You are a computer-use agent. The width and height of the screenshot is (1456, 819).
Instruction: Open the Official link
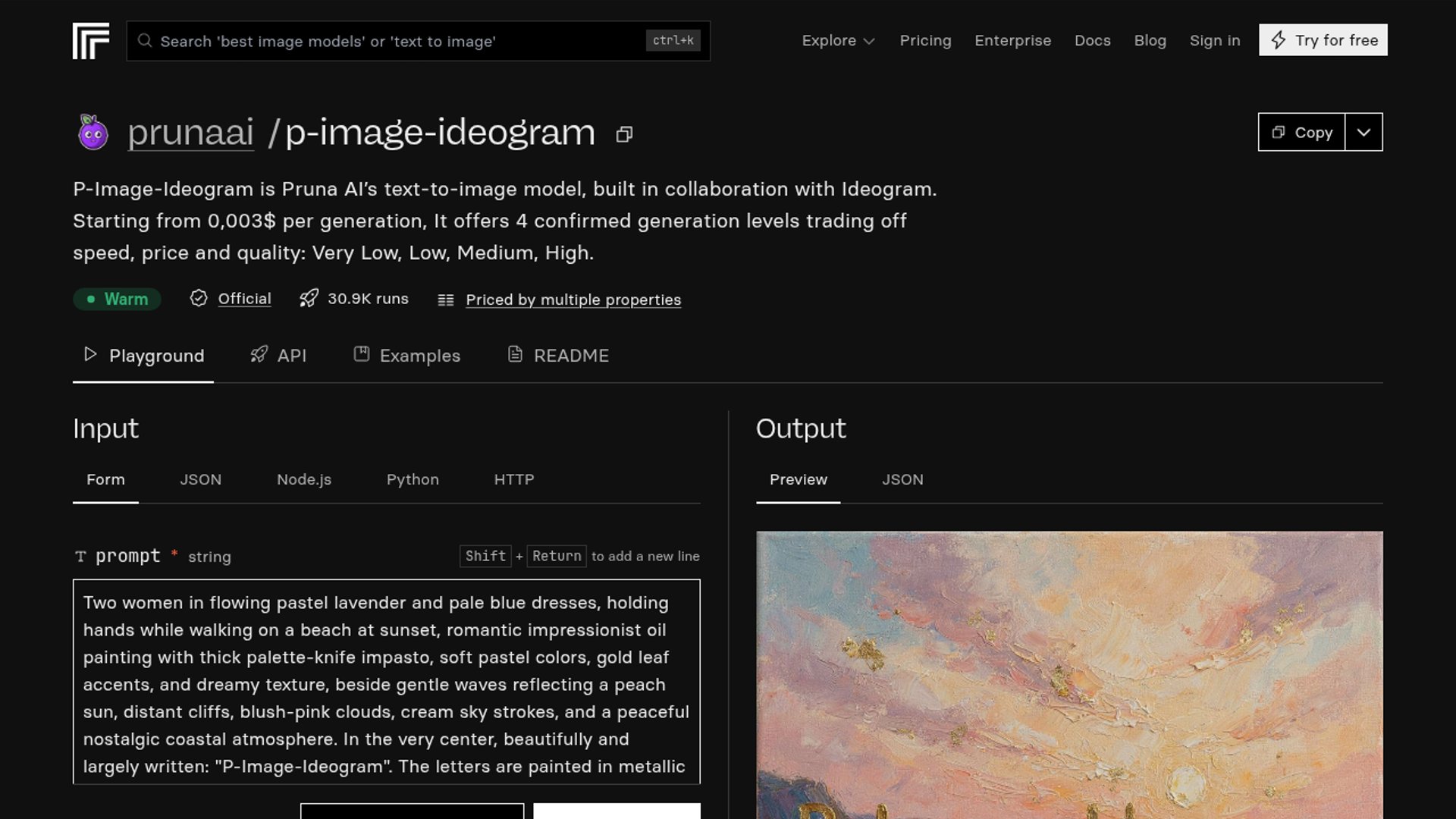(244, 299)
